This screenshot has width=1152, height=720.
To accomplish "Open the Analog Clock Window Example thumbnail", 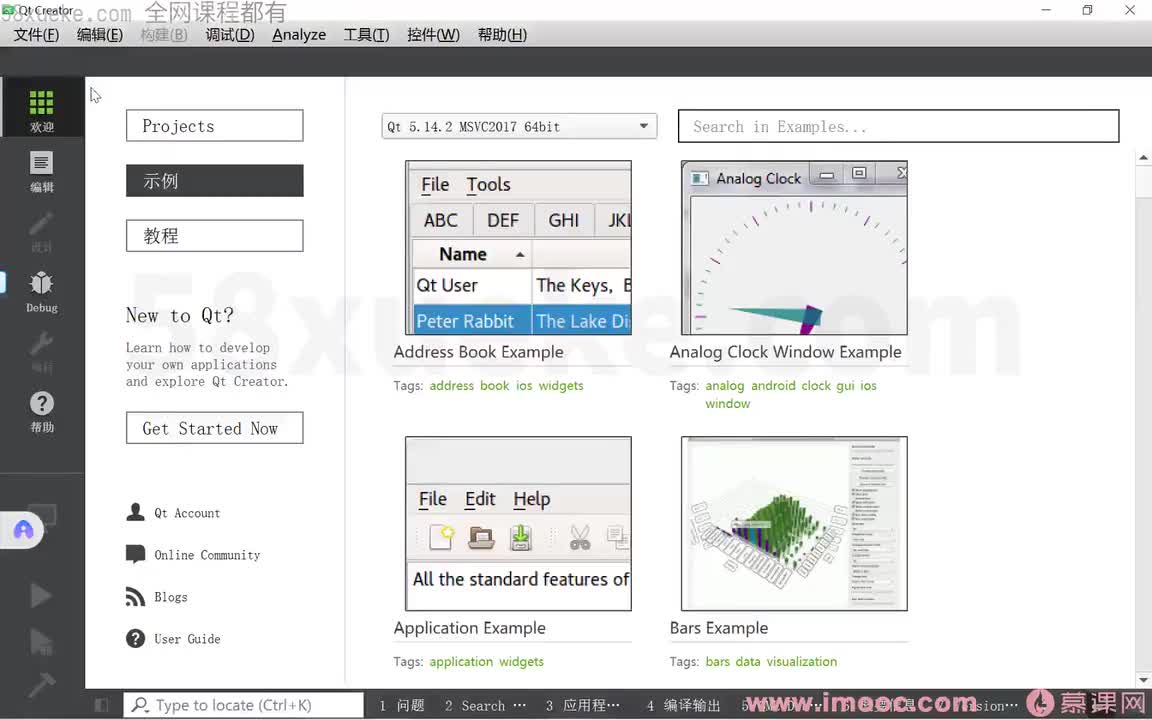I will 794,248.
